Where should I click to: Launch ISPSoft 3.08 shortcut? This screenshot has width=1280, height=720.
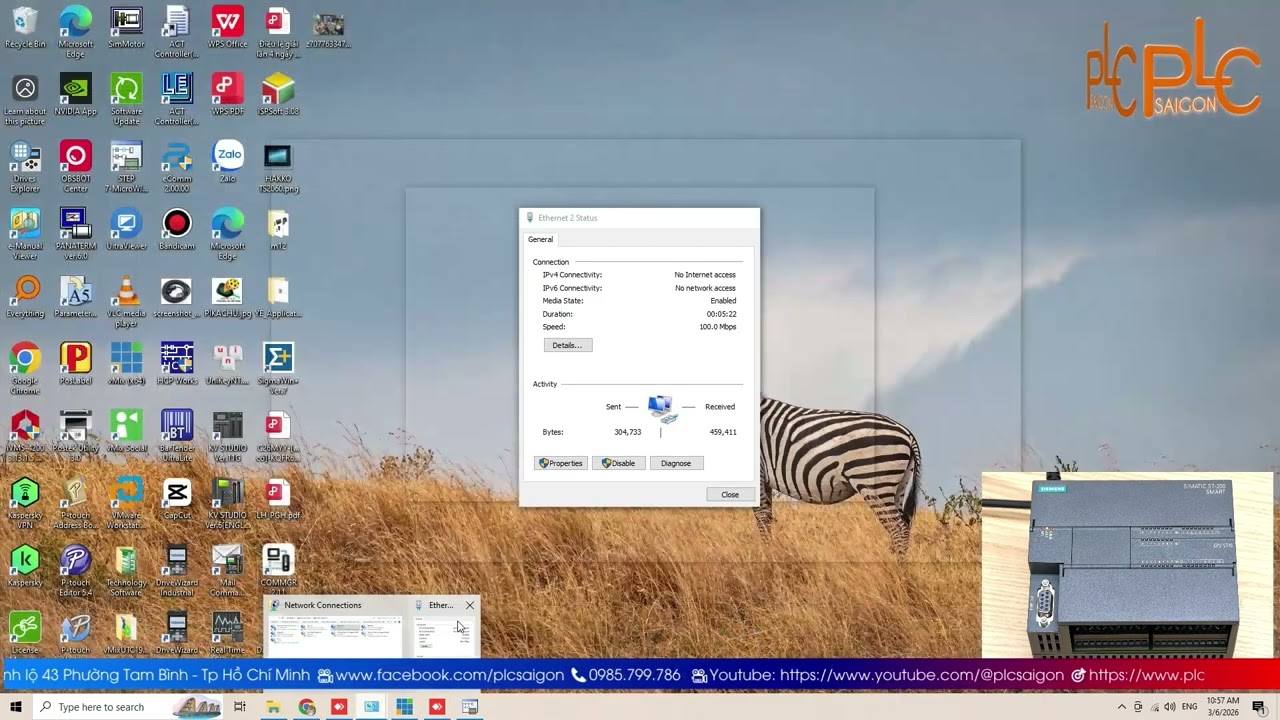pos(278,96)
